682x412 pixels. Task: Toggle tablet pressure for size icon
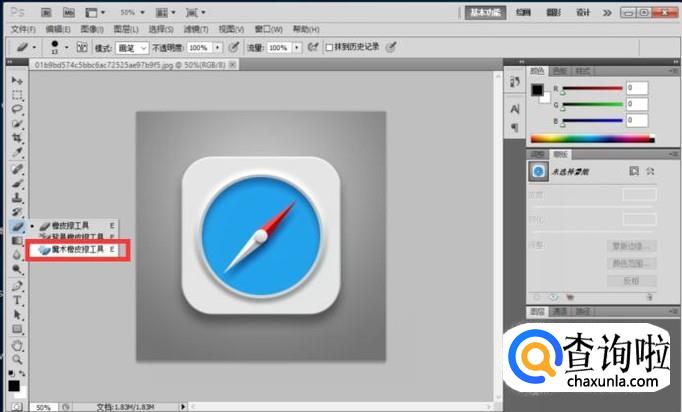[391, 47]
